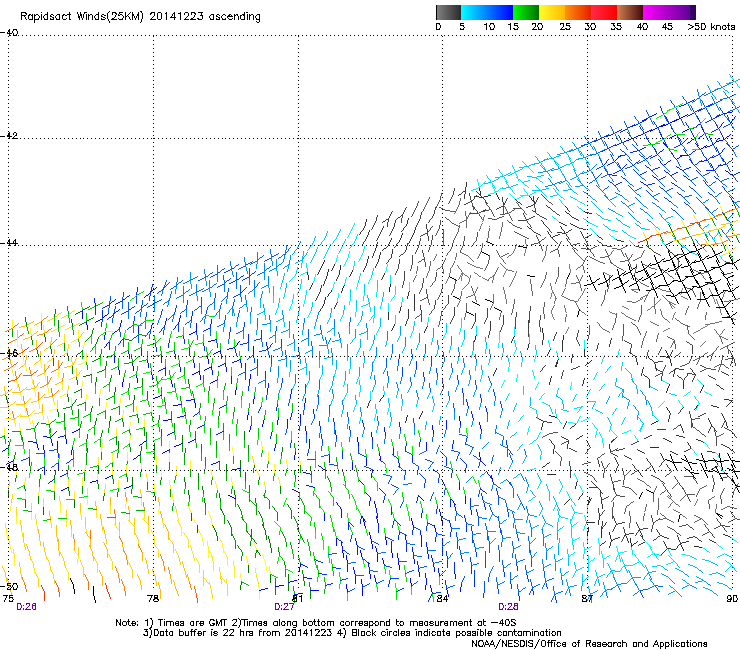Click the '25' legend speed label
This screenshot has height=650, width=740.
click(565, 27)
